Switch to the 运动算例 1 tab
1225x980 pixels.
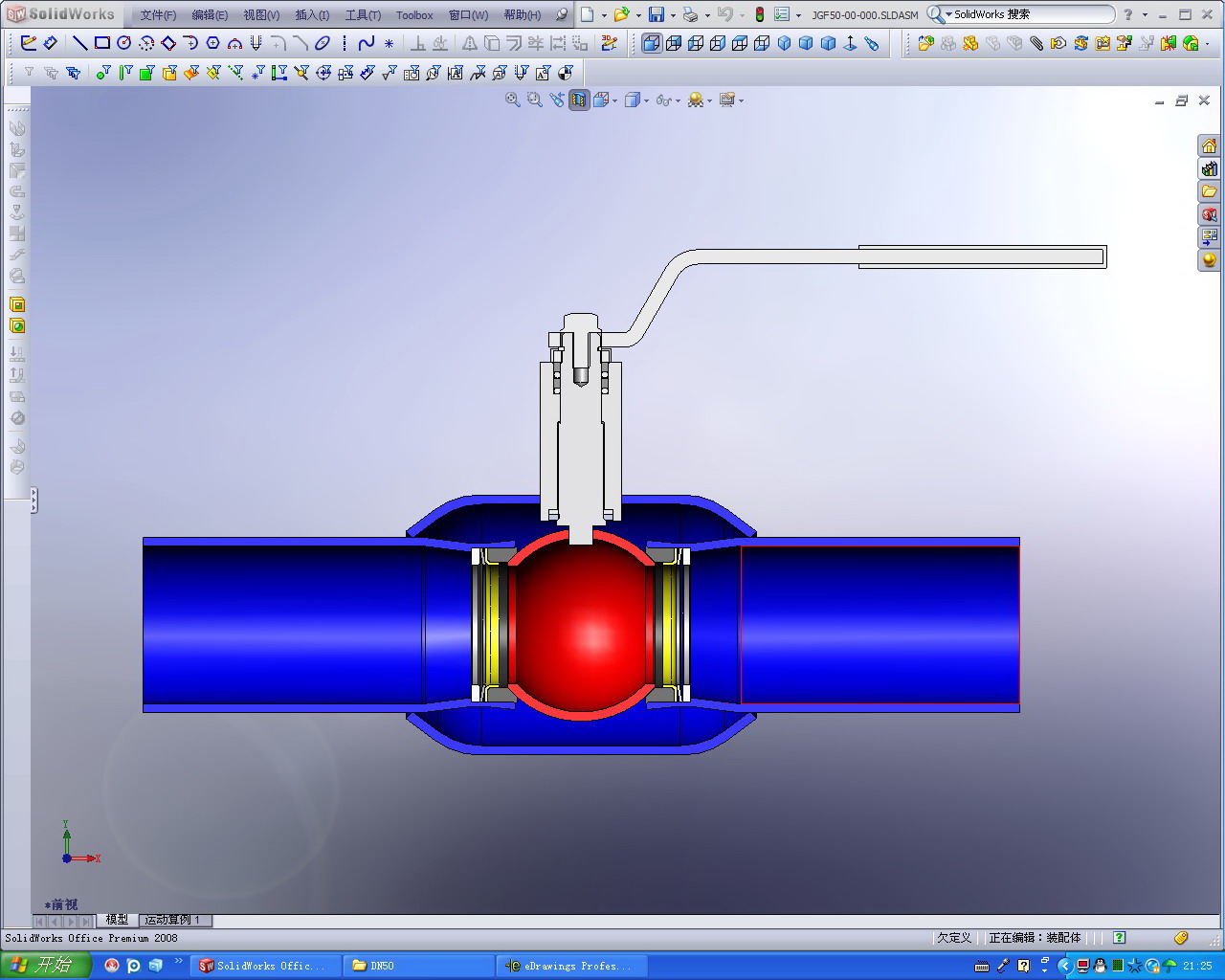point(173,920)
